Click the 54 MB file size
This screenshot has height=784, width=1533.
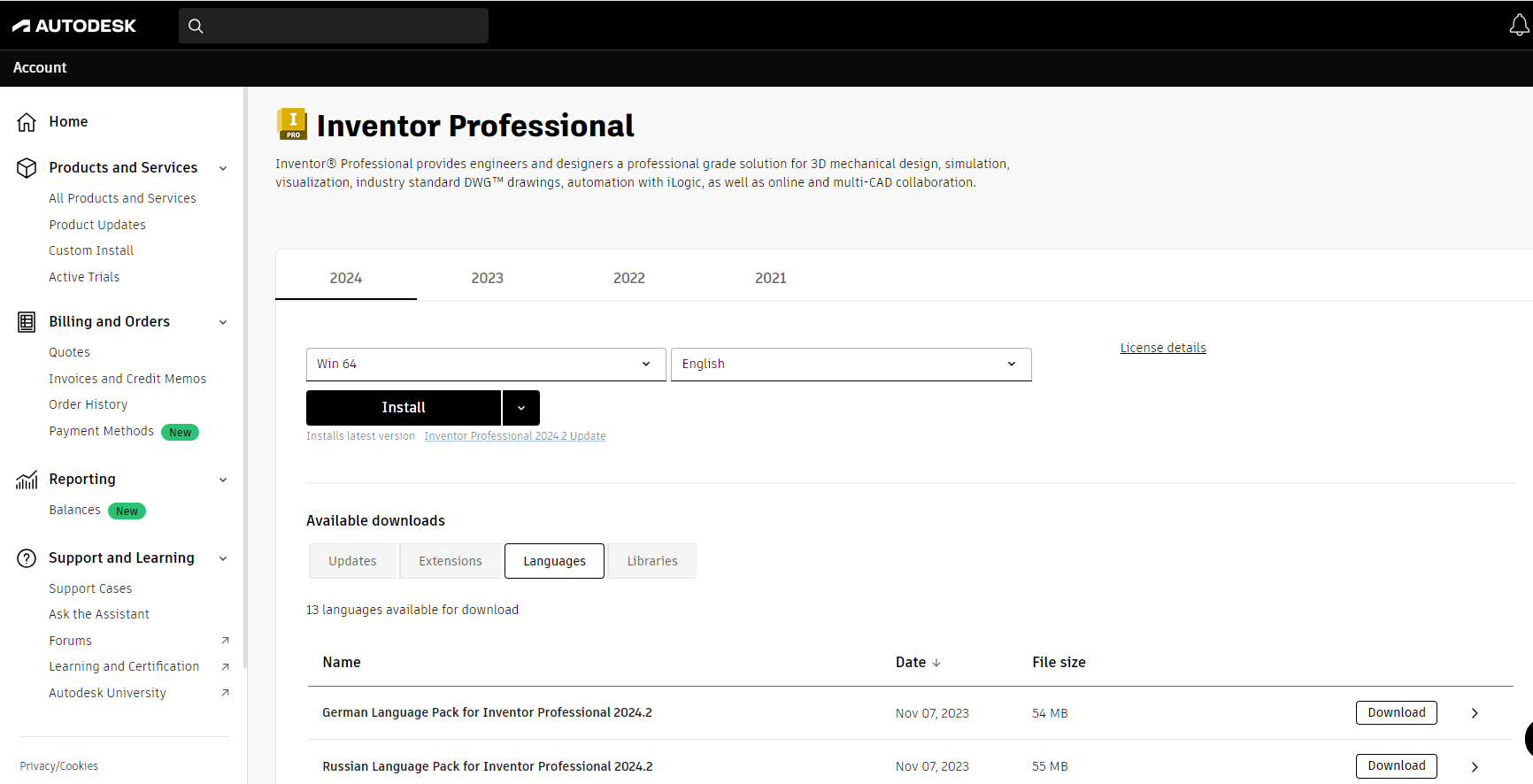(x=1050, y=713)
